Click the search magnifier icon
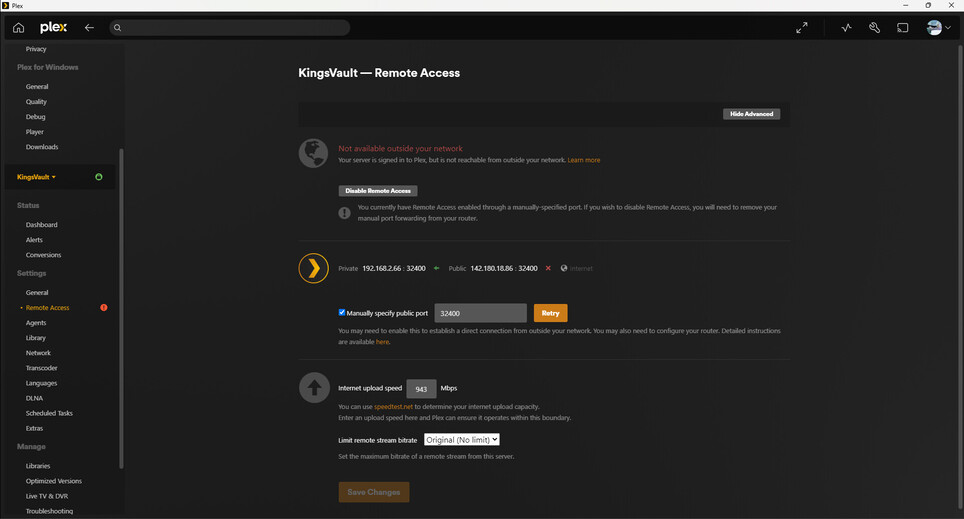The height and width of the screenshot is (519, 964). pos(117,28)
